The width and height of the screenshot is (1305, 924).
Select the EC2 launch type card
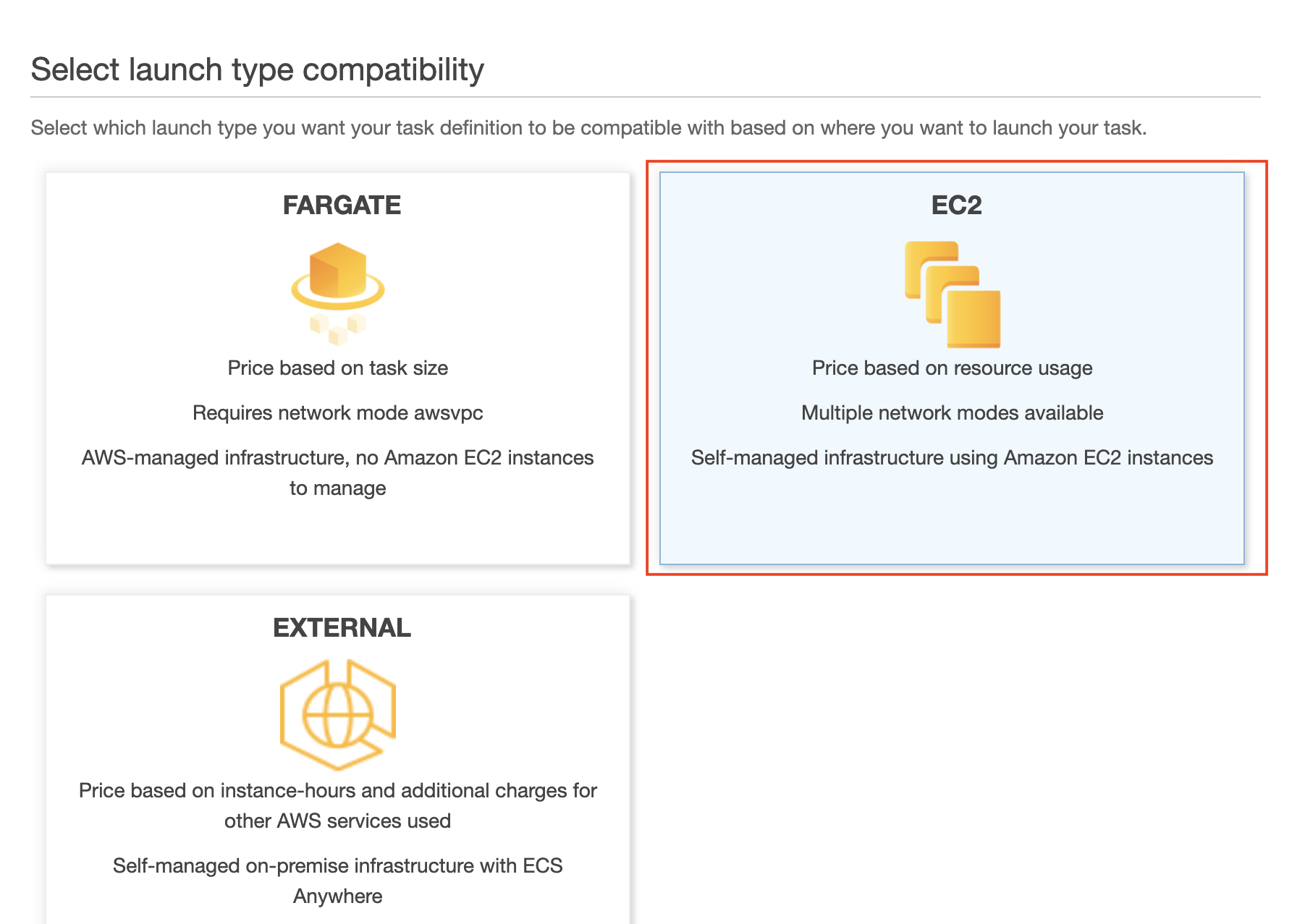[x=952, y=368]
